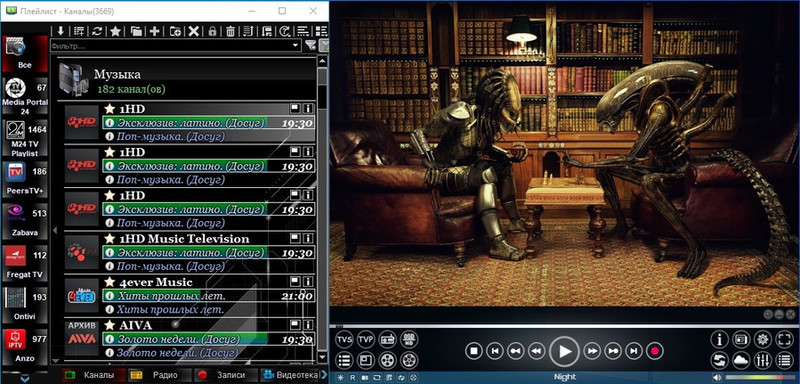Click the red record button
This screenshot has width=800, height=384.
pyautogui.click(x=655, y=350)
